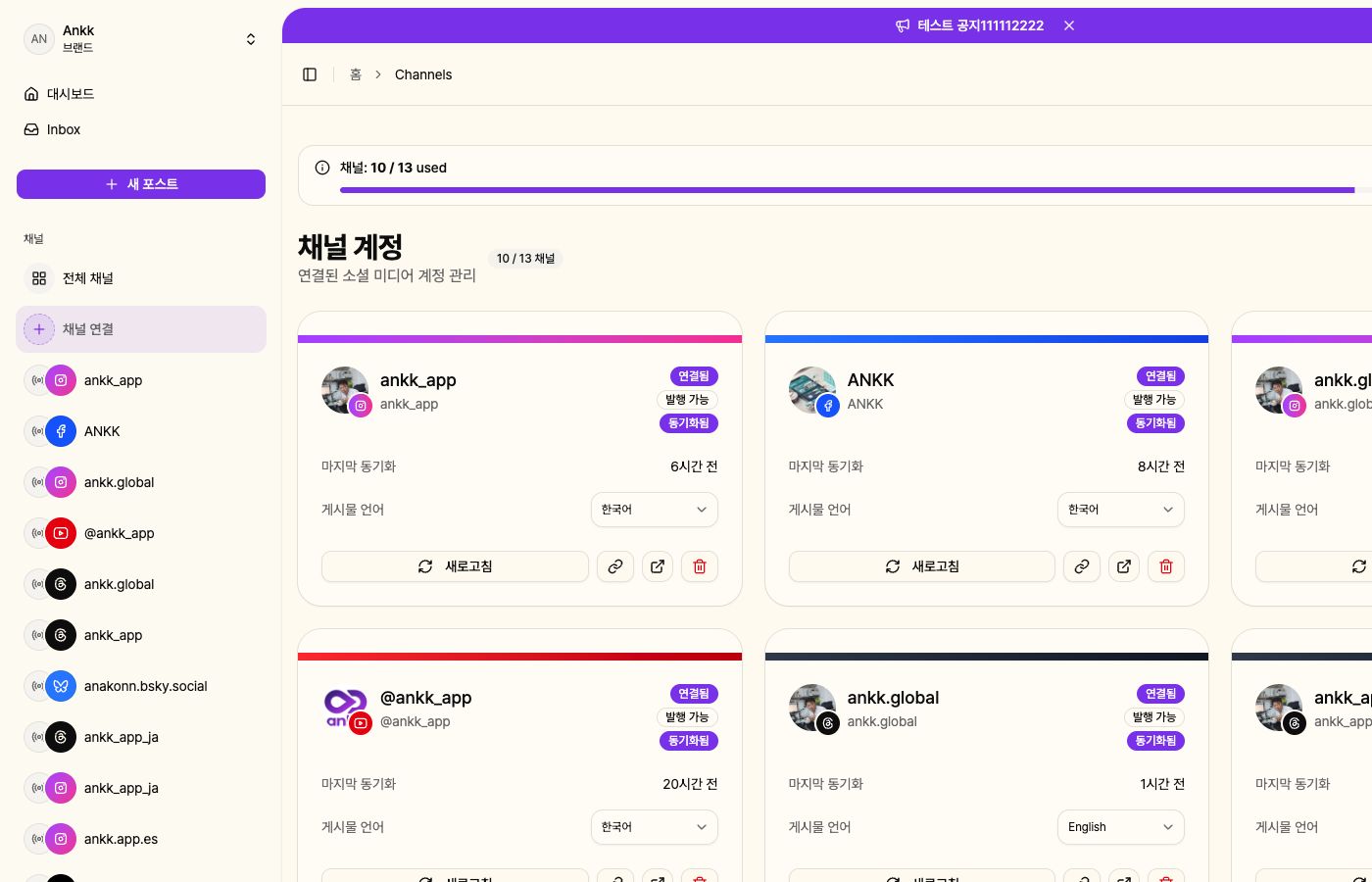The width and height of the screenshot is (1372, 882).
Task: Navigate to 홈 in the breadcrumb
Action: click(x=356, y=74)
